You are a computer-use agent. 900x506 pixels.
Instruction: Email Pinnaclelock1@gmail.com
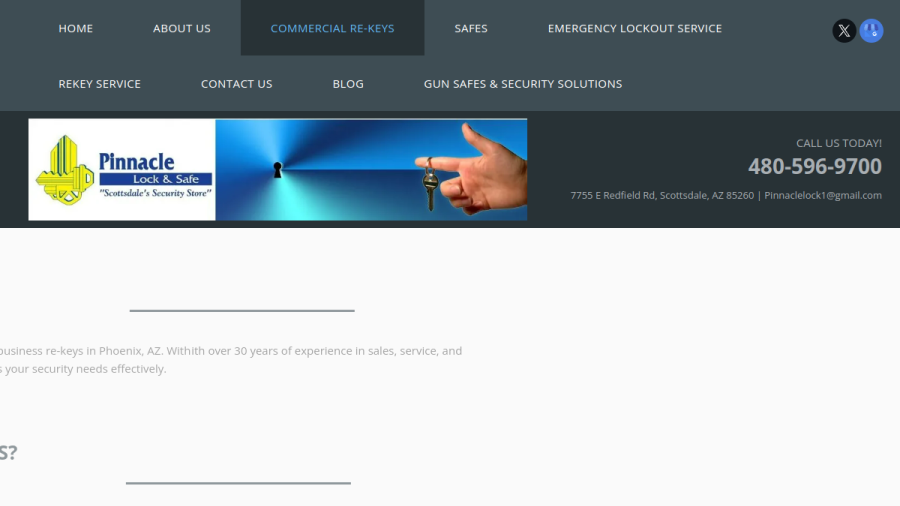823,195
